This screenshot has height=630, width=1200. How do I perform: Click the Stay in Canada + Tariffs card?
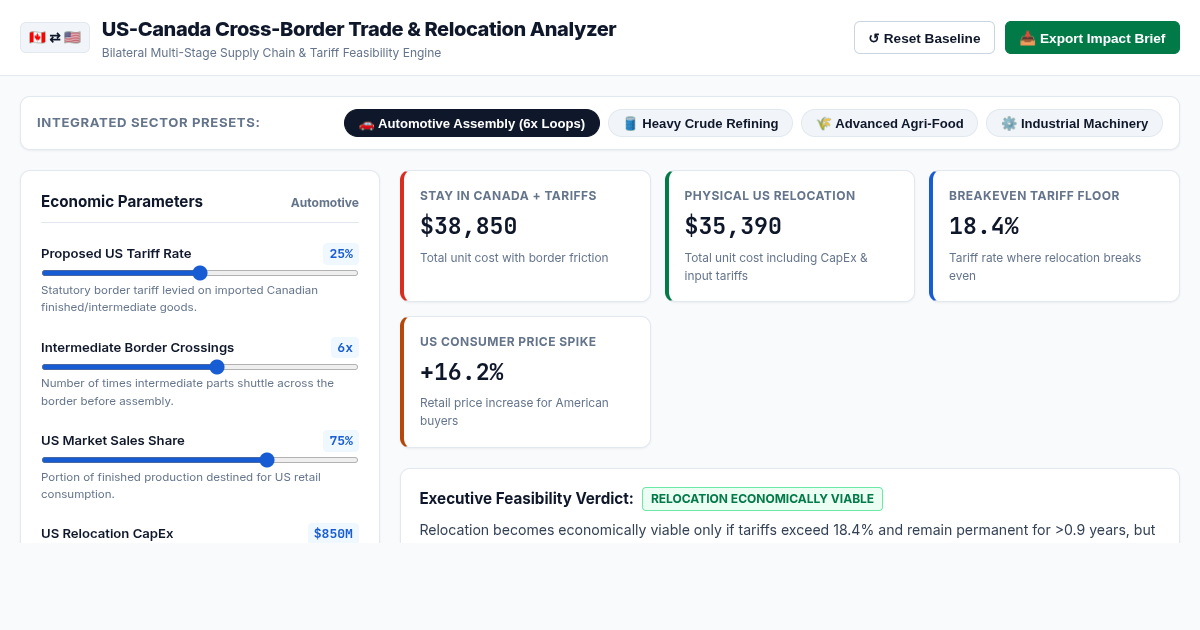coord(525,236)
